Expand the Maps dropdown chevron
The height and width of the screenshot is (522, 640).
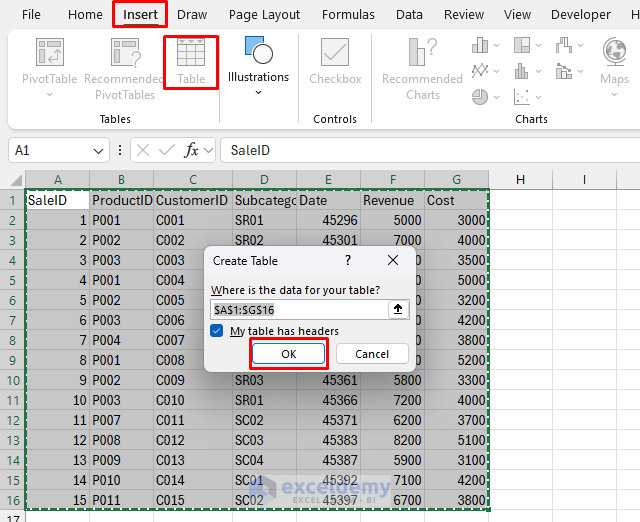[x=614, y=95]
